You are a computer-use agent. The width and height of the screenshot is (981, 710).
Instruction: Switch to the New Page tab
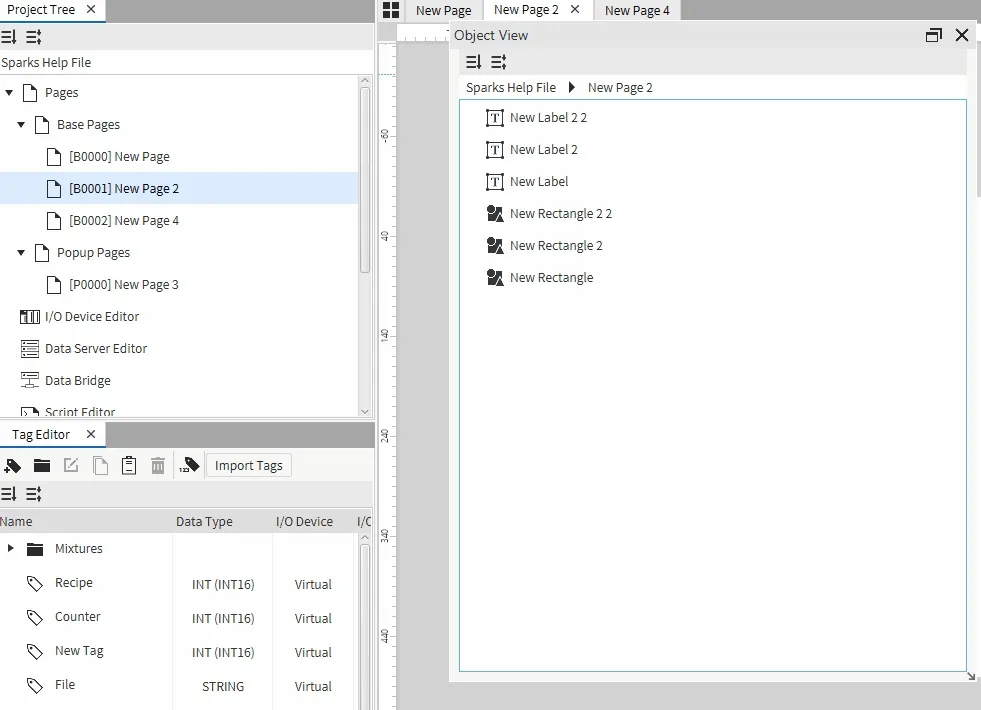coord(443,11)
